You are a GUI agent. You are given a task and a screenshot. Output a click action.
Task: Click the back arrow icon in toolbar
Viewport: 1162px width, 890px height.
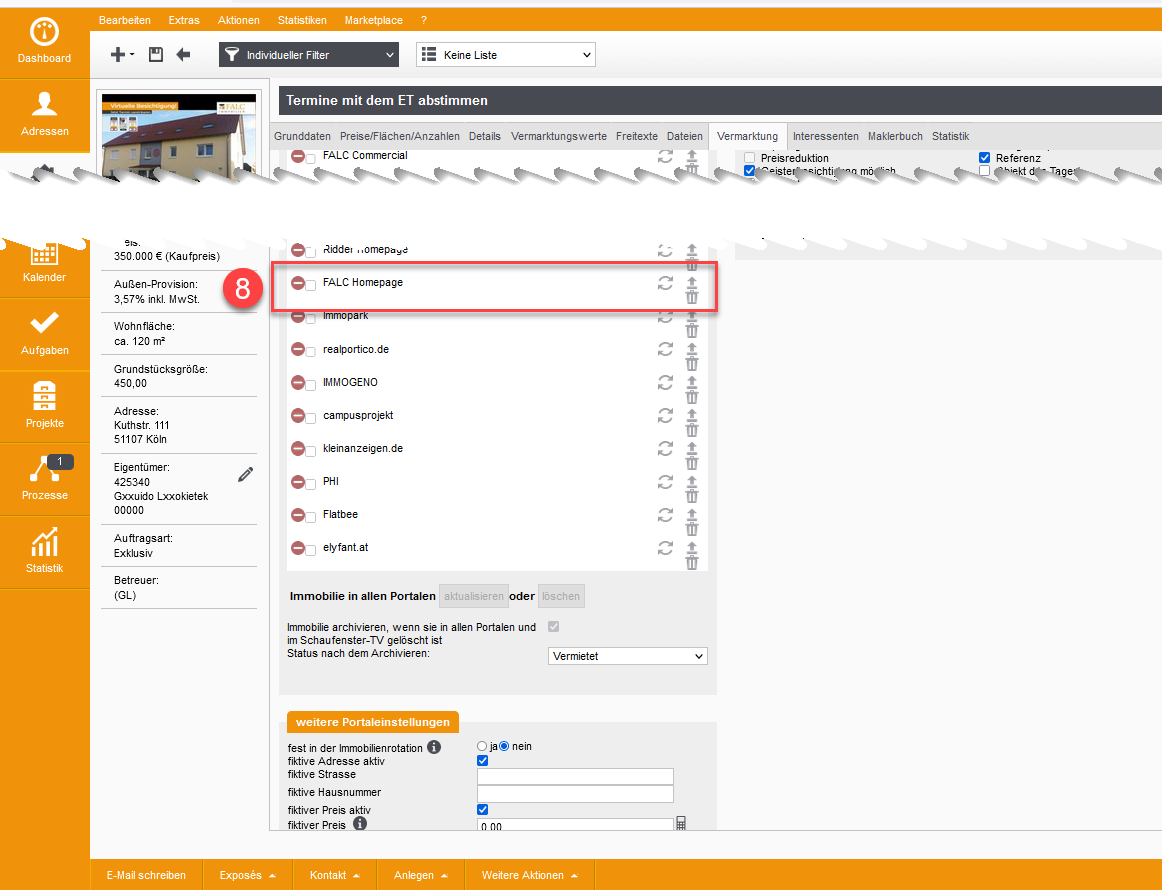183,55
